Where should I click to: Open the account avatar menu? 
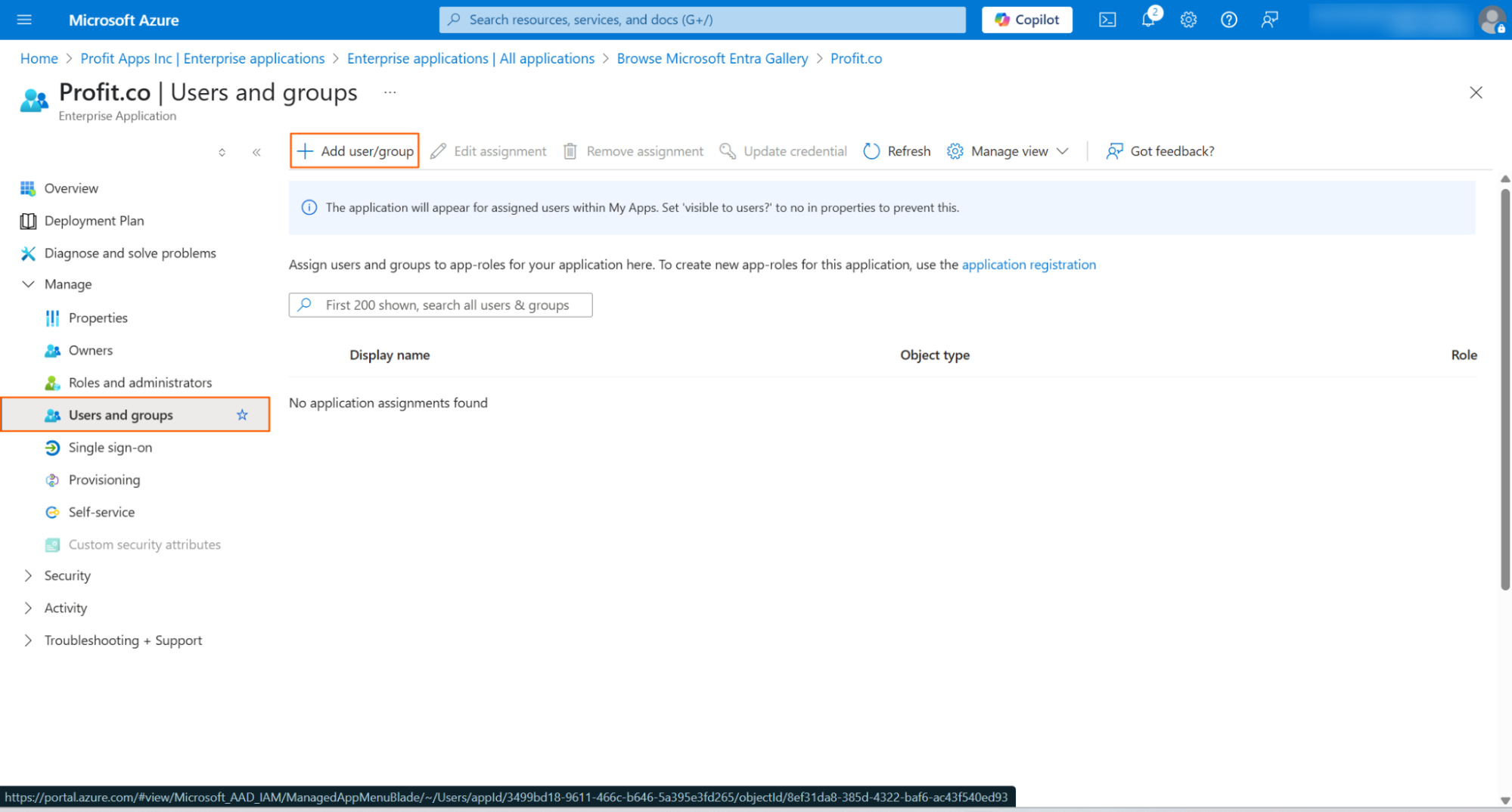point(1492,20)
